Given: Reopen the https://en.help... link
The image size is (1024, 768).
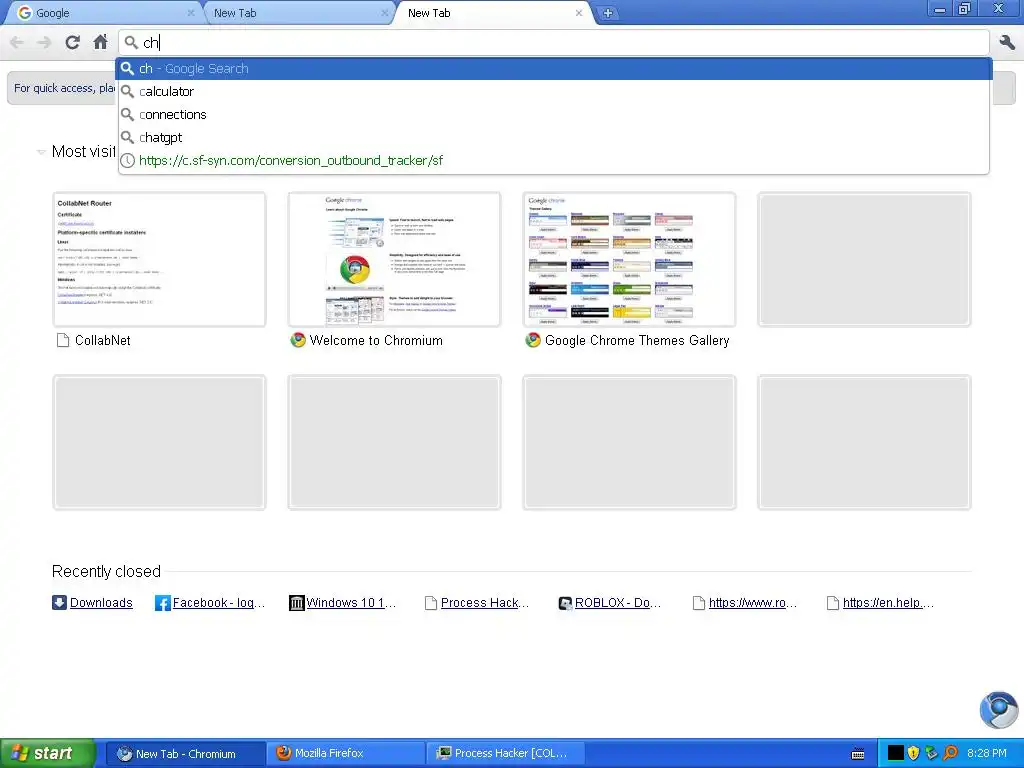Looking at the screenshot, I should (888, 603).
